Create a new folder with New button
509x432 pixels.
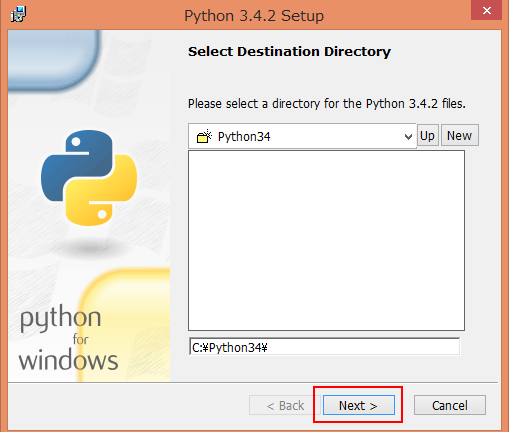coord(460,136)
